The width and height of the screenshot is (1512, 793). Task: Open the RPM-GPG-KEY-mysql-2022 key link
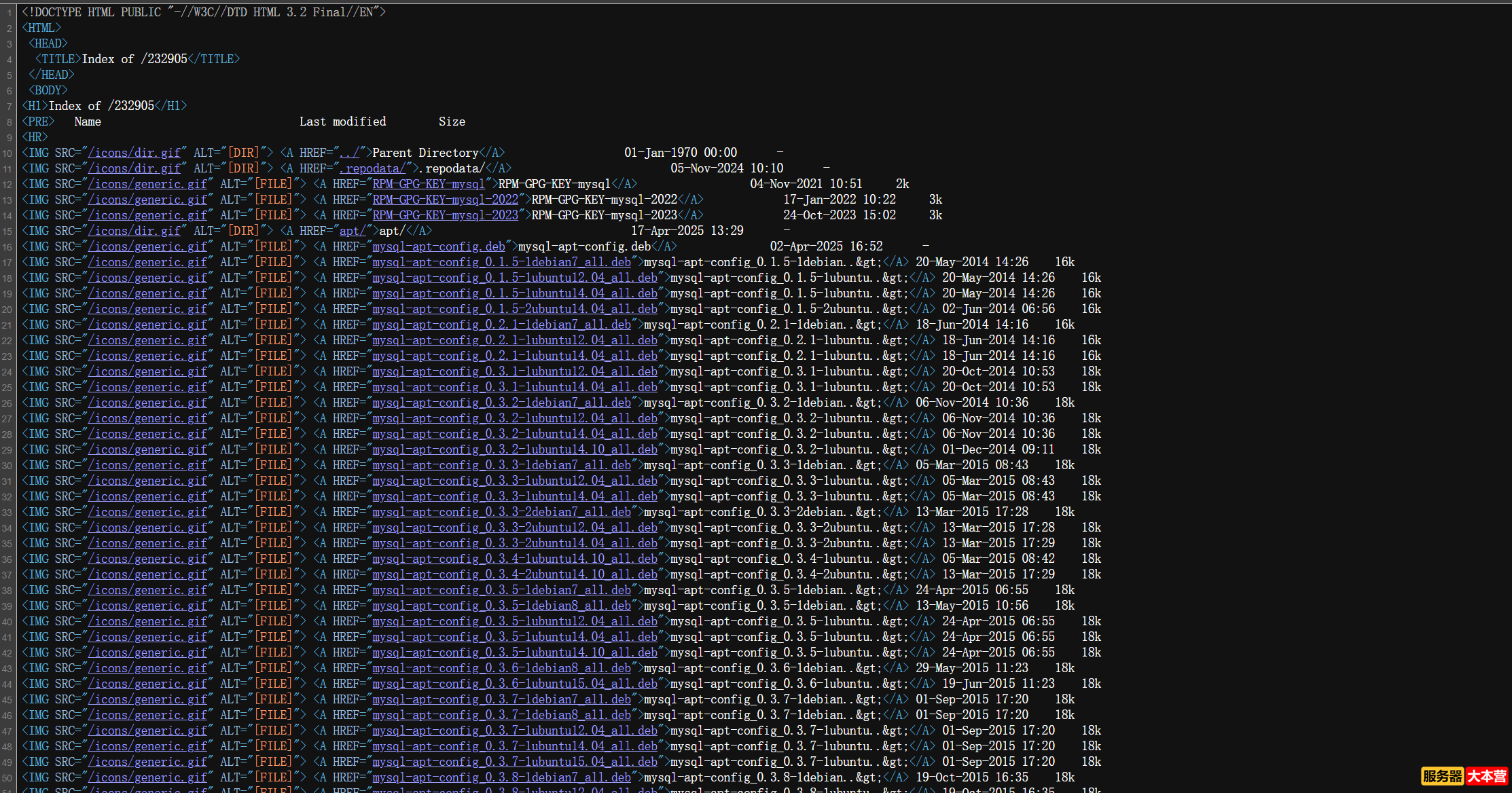(x=445, y=199)
